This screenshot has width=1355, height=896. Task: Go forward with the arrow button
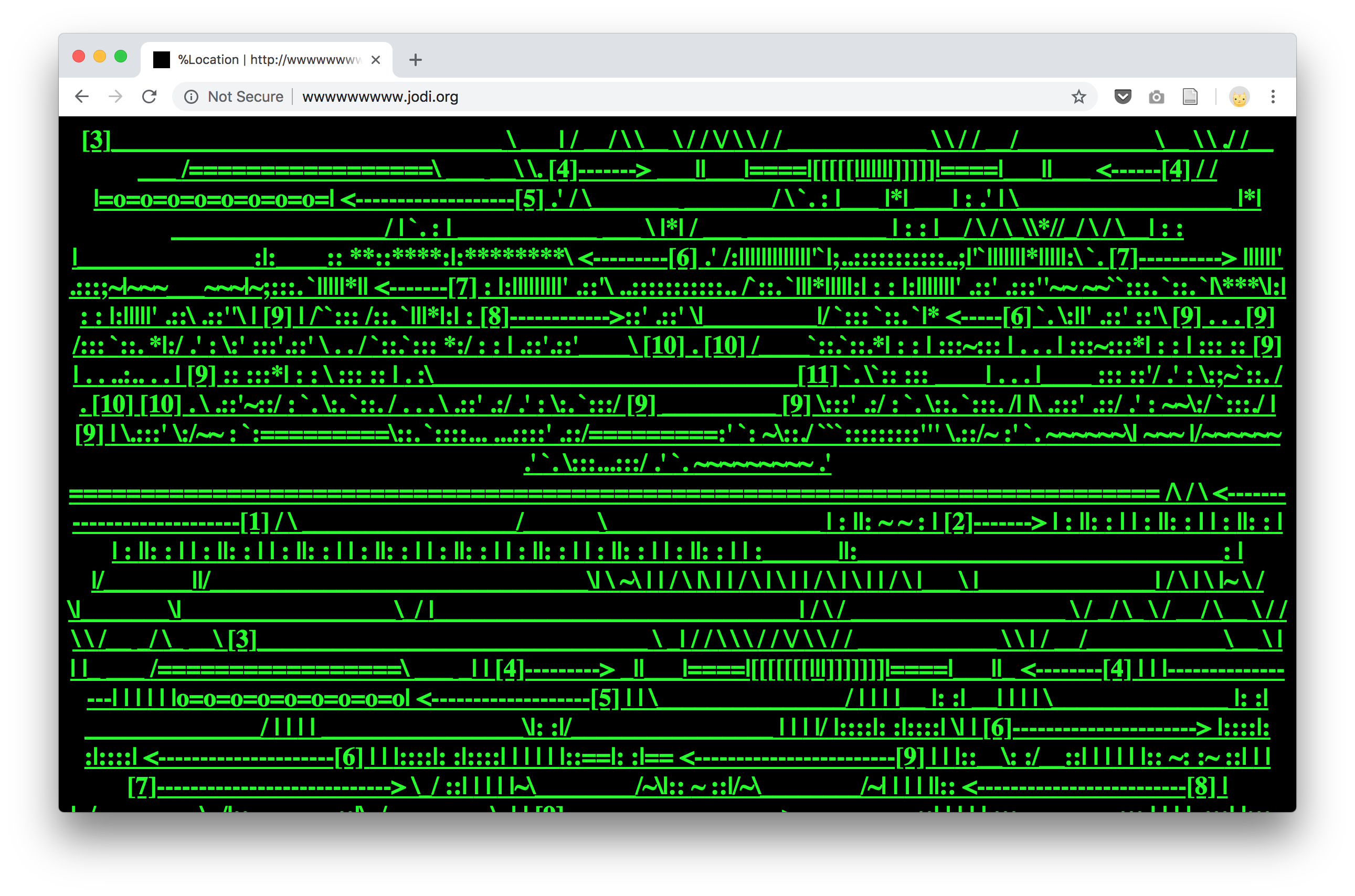(115, 97)
